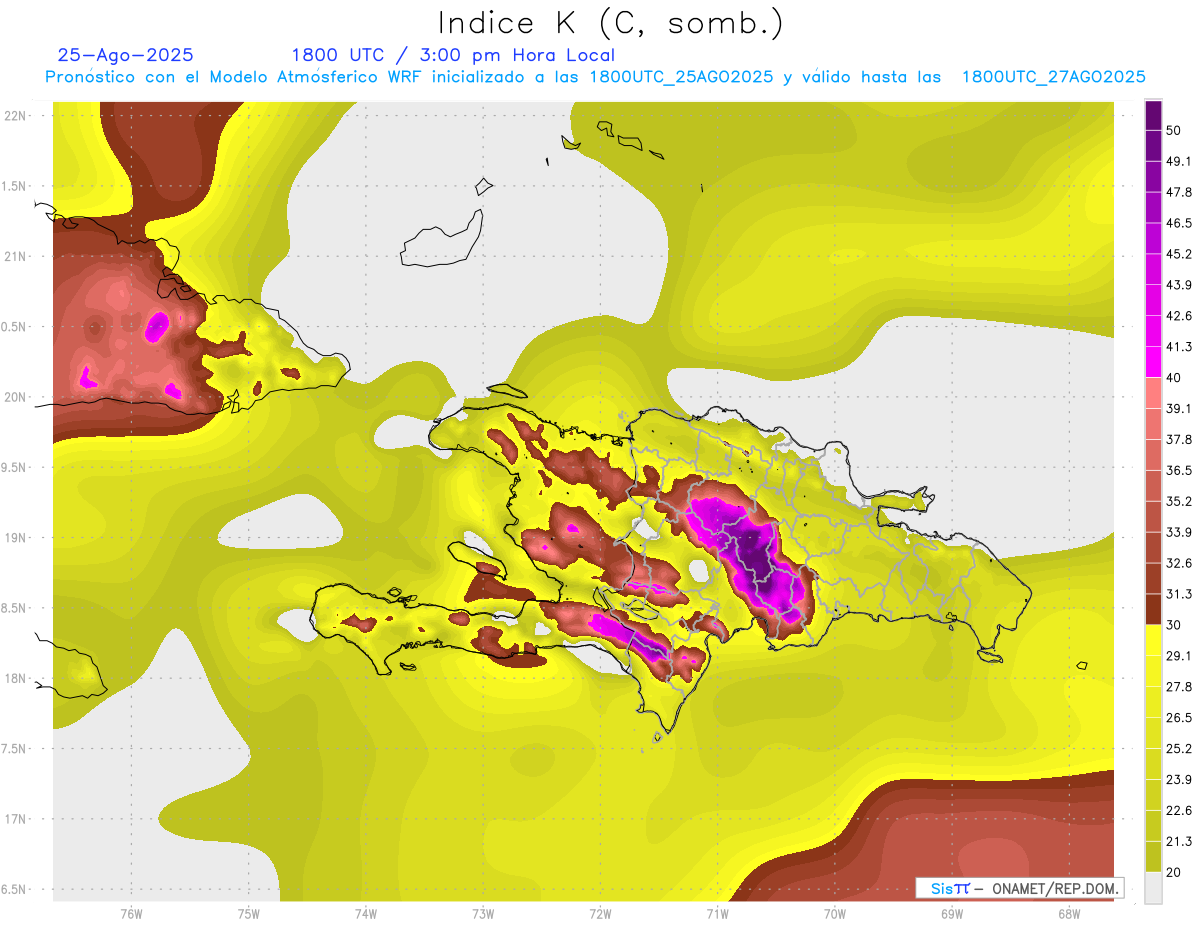Image resolution: width=1200 pixels, height=927 pixels.
Task: Click the legend value "31.3"
Action: point(1178,594)
